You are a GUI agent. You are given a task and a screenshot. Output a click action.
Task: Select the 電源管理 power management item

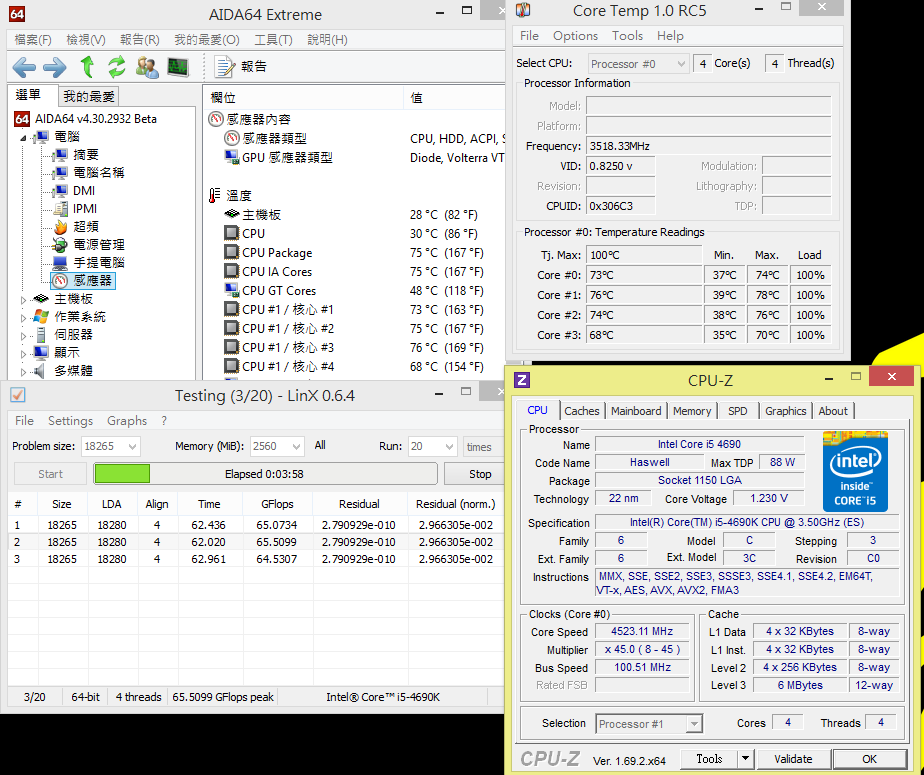point(98,245)
